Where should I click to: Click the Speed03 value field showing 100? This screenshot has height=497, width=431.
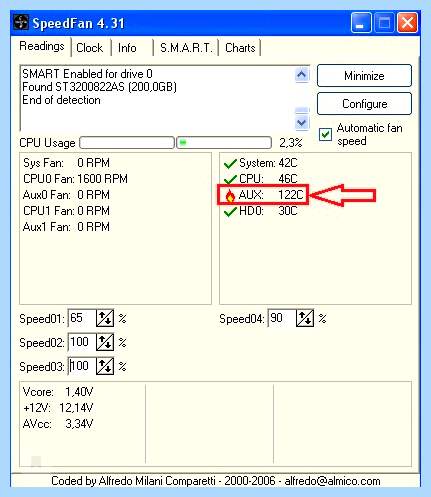click(x=82, y=366)
